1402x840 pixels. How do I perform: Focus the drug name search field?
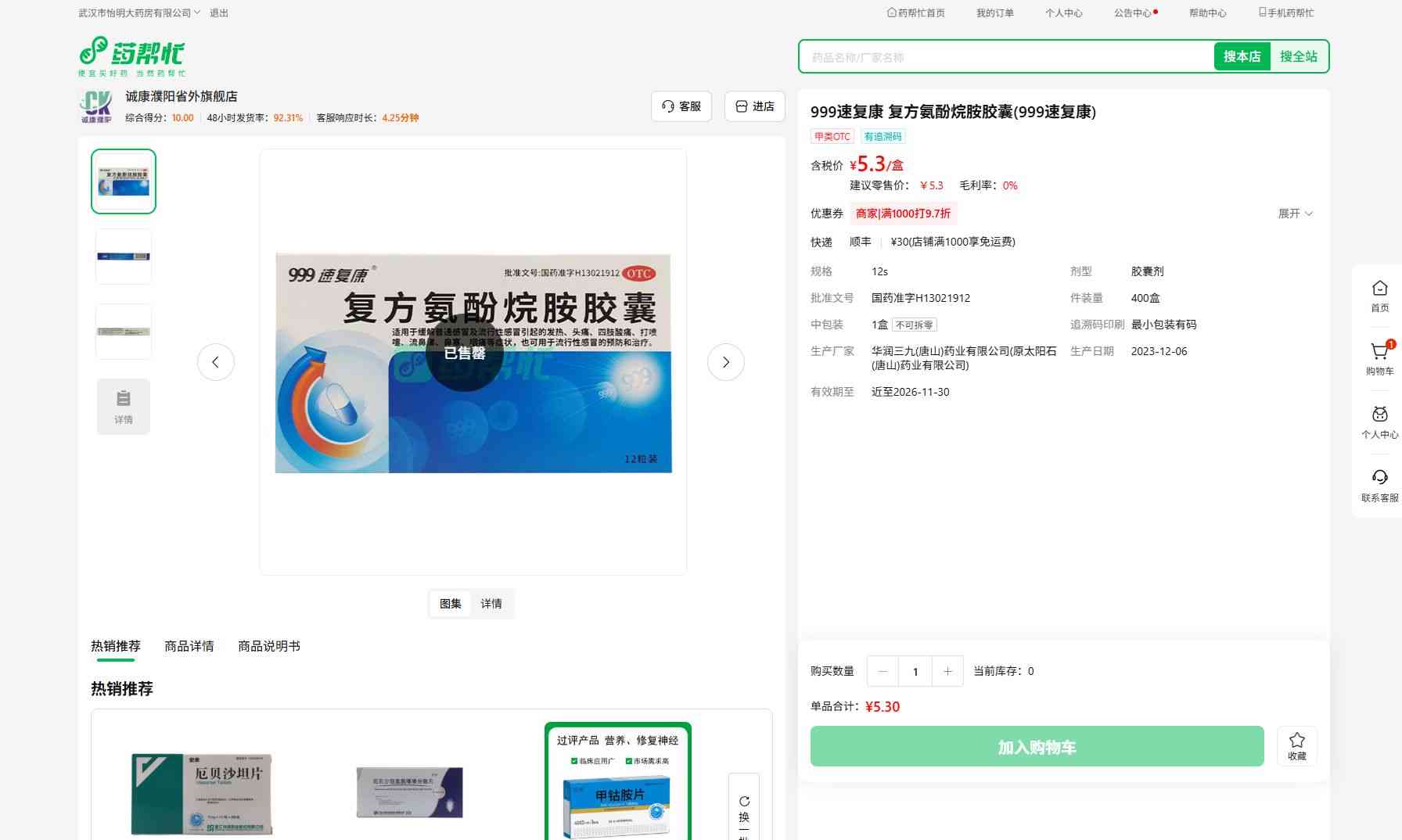[x=1007, y=57]
